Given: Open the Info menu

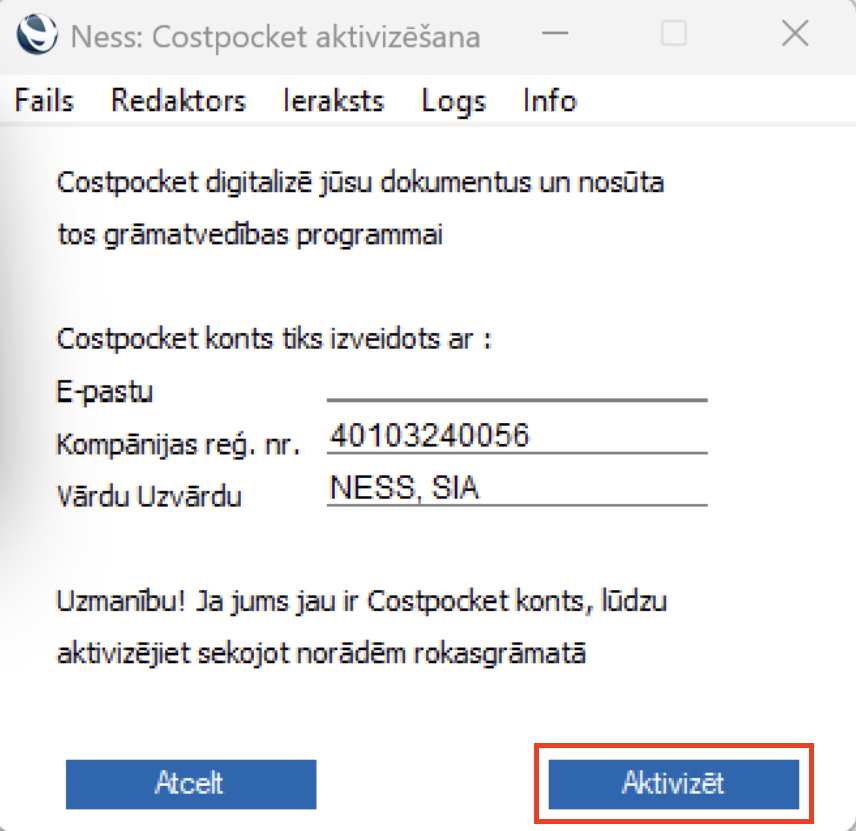Looking at the screenshot, I should coord(549,101).
